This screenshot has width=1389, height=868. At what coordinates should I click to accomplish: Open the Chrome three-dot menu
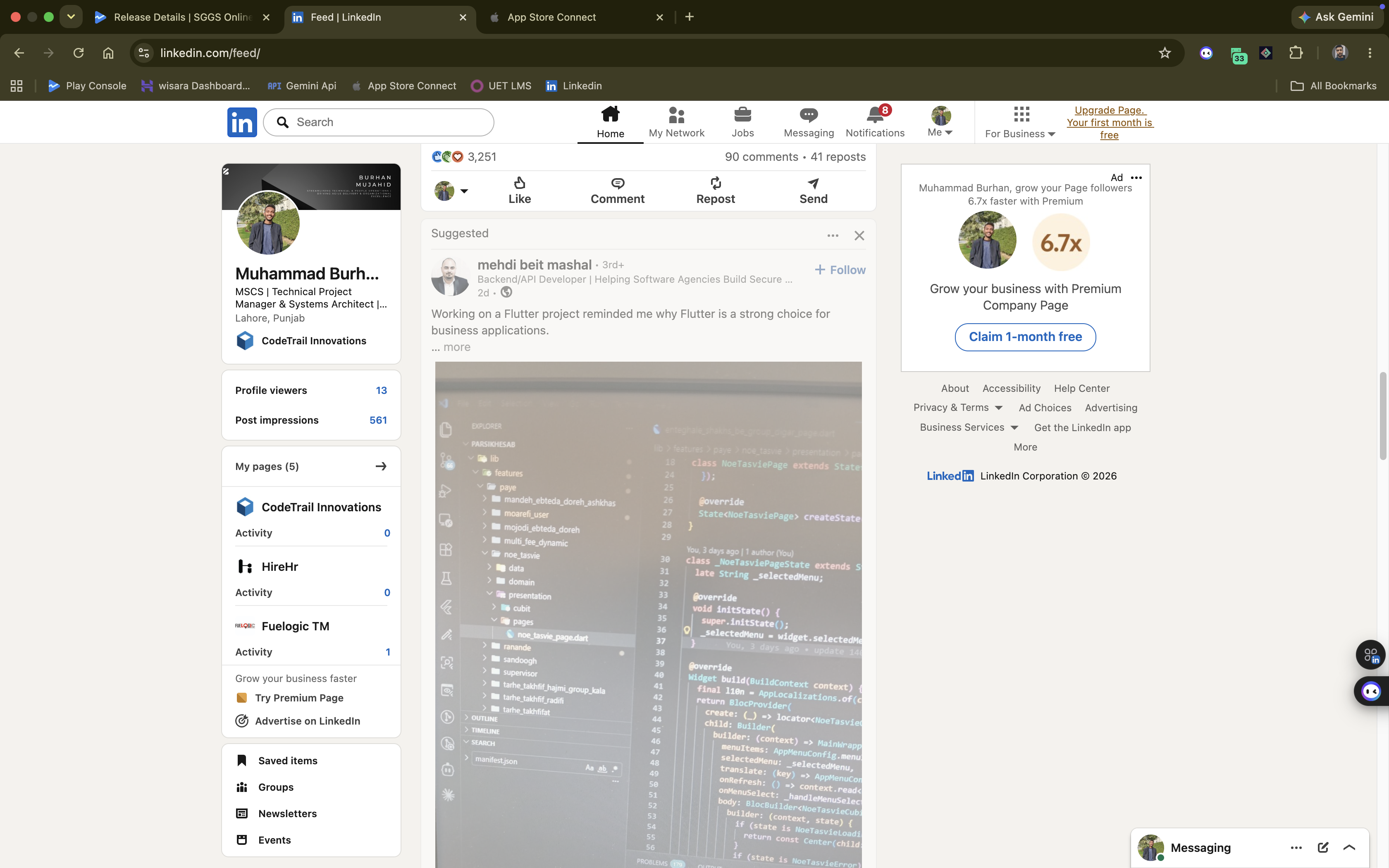pos(1370,53)
